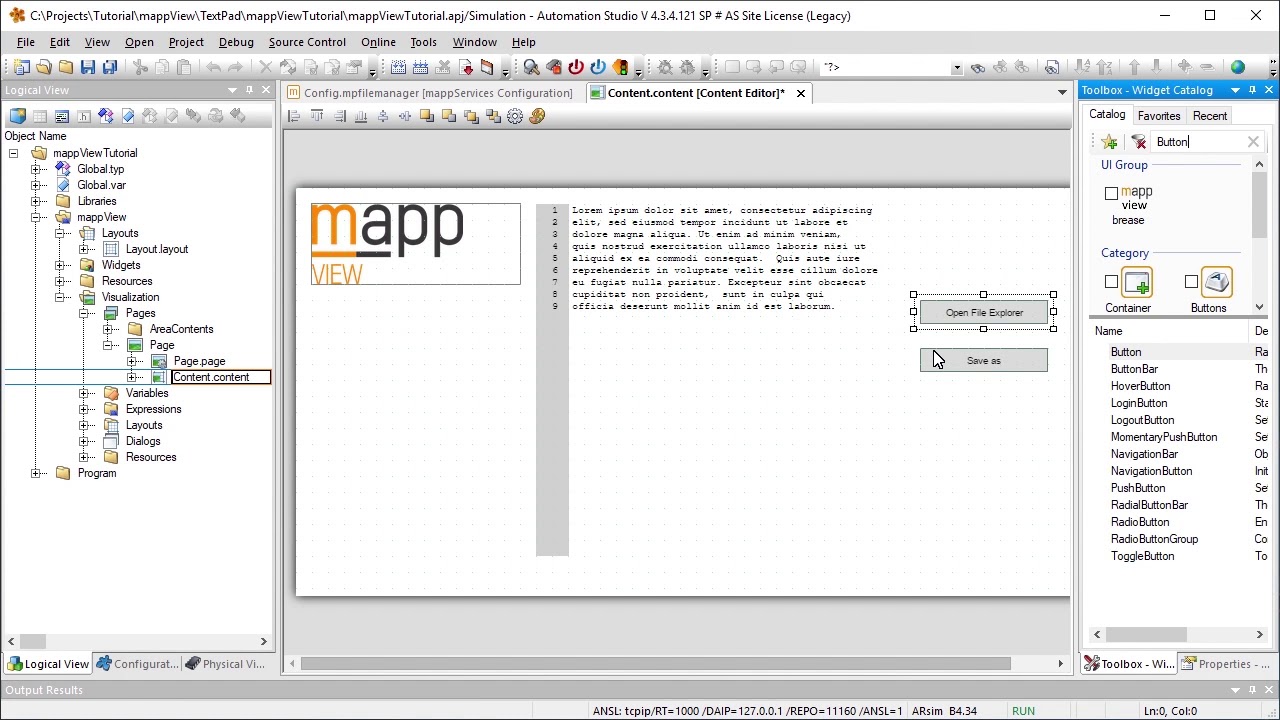The height and width of the screenshot is (720, 1280).
Task: Expand the Program tree node
Action: 37,473
